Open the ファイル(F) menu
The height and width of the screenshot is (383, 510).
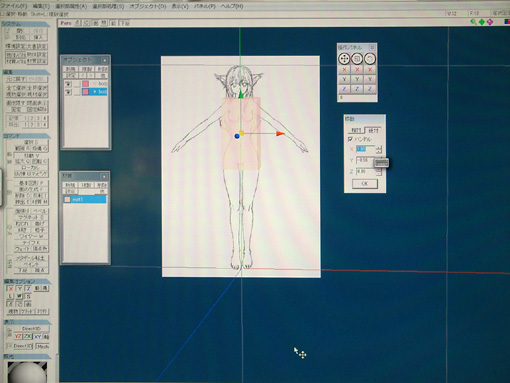15,6
